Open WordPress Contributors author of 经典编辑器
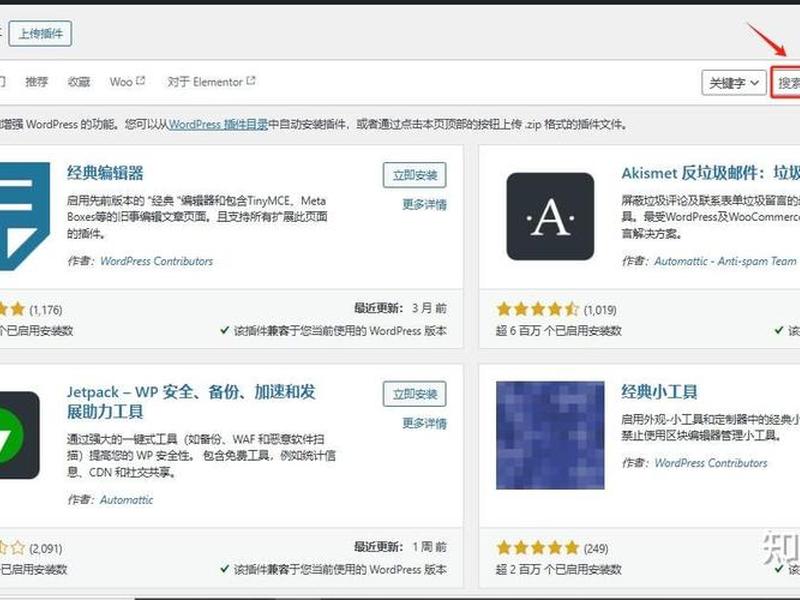 pos(157,261)
